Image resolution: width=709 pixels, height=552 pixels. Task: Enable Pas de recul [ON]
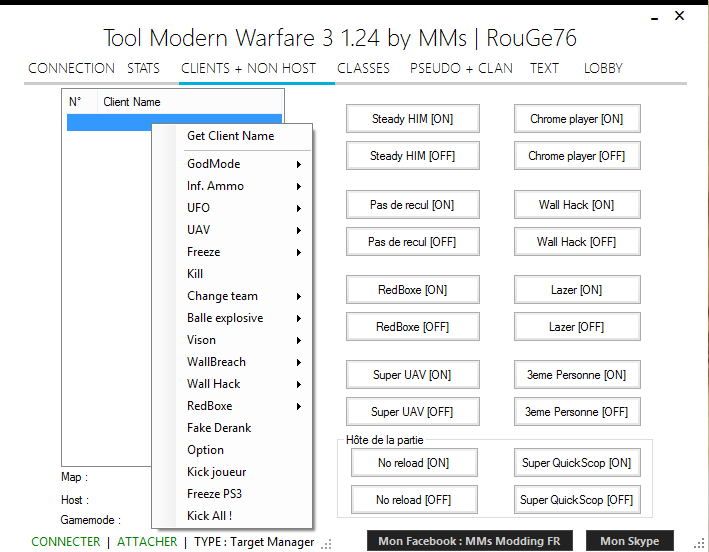coord(412,205)
